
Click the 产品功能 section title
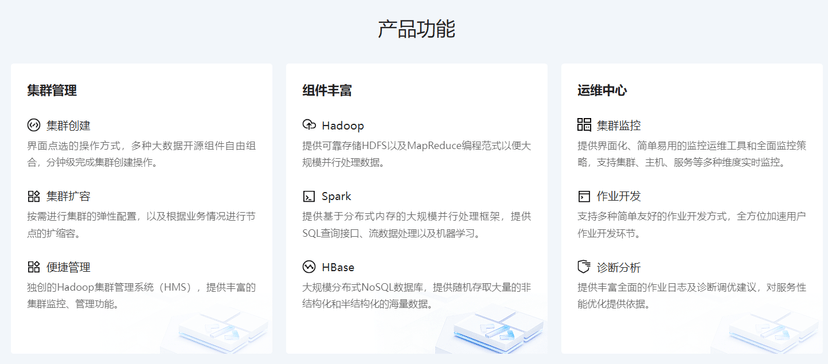tap(416, 29)
